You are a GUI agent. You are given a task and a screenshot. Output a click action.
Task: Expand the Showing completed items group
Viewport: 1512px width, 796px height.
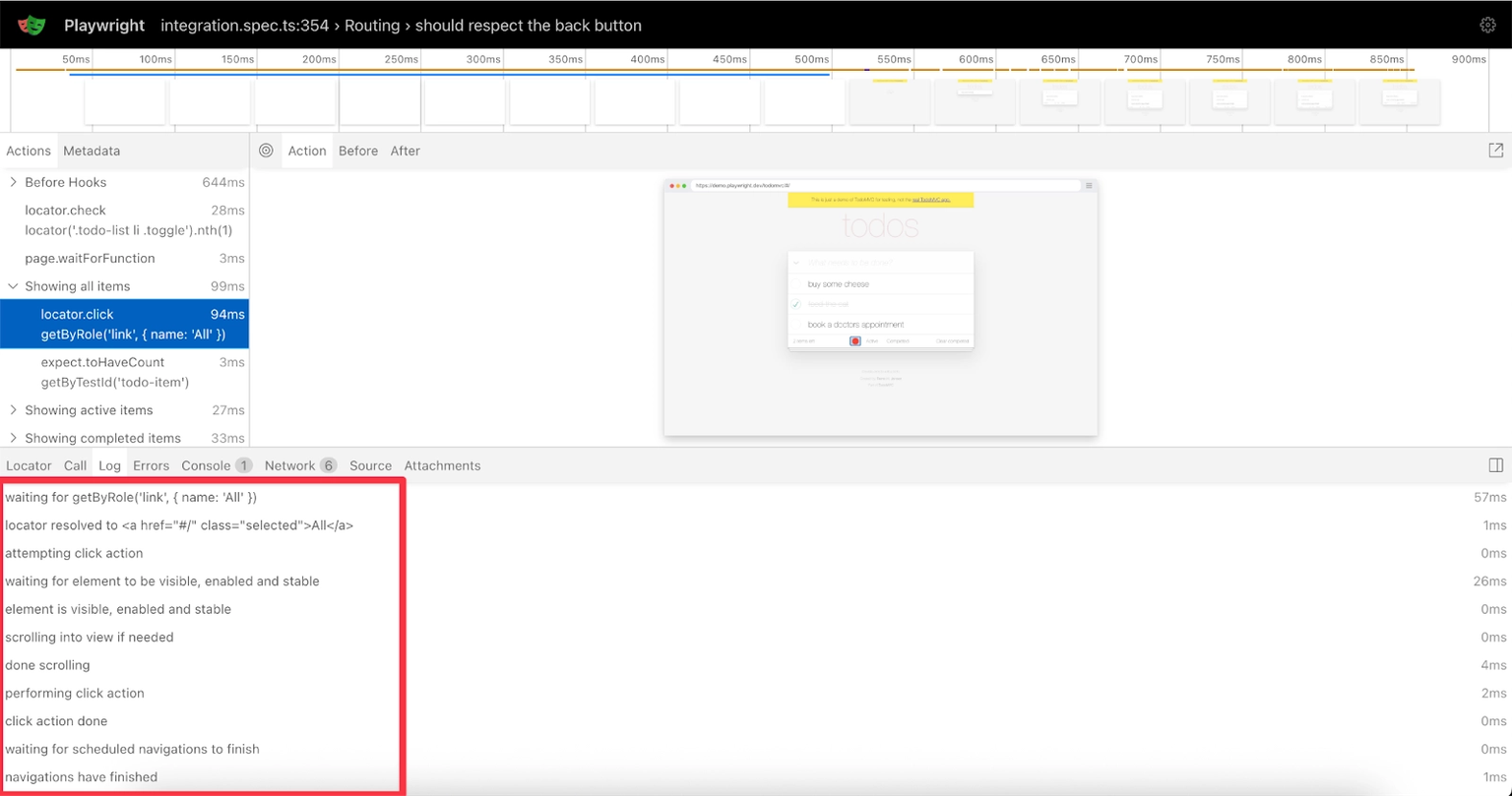13,438
